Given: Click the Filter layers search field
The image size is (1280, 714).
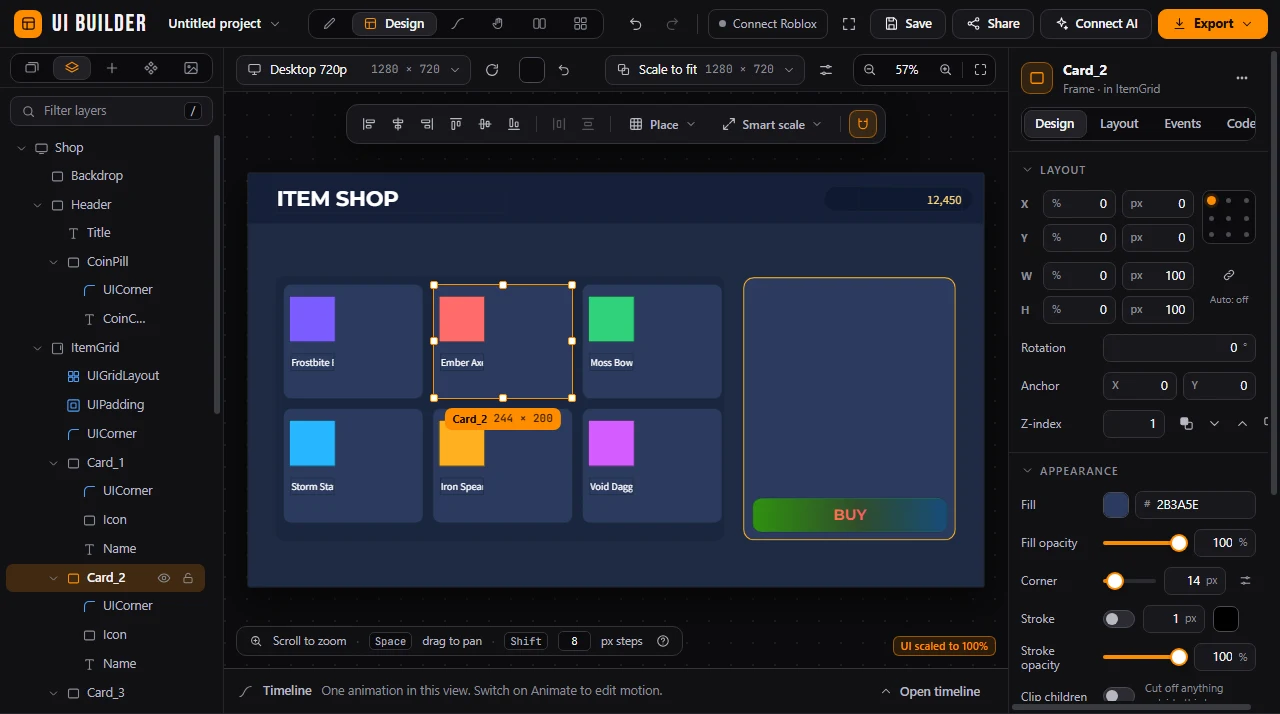Looking at the screenshot, I should point(111,111).
